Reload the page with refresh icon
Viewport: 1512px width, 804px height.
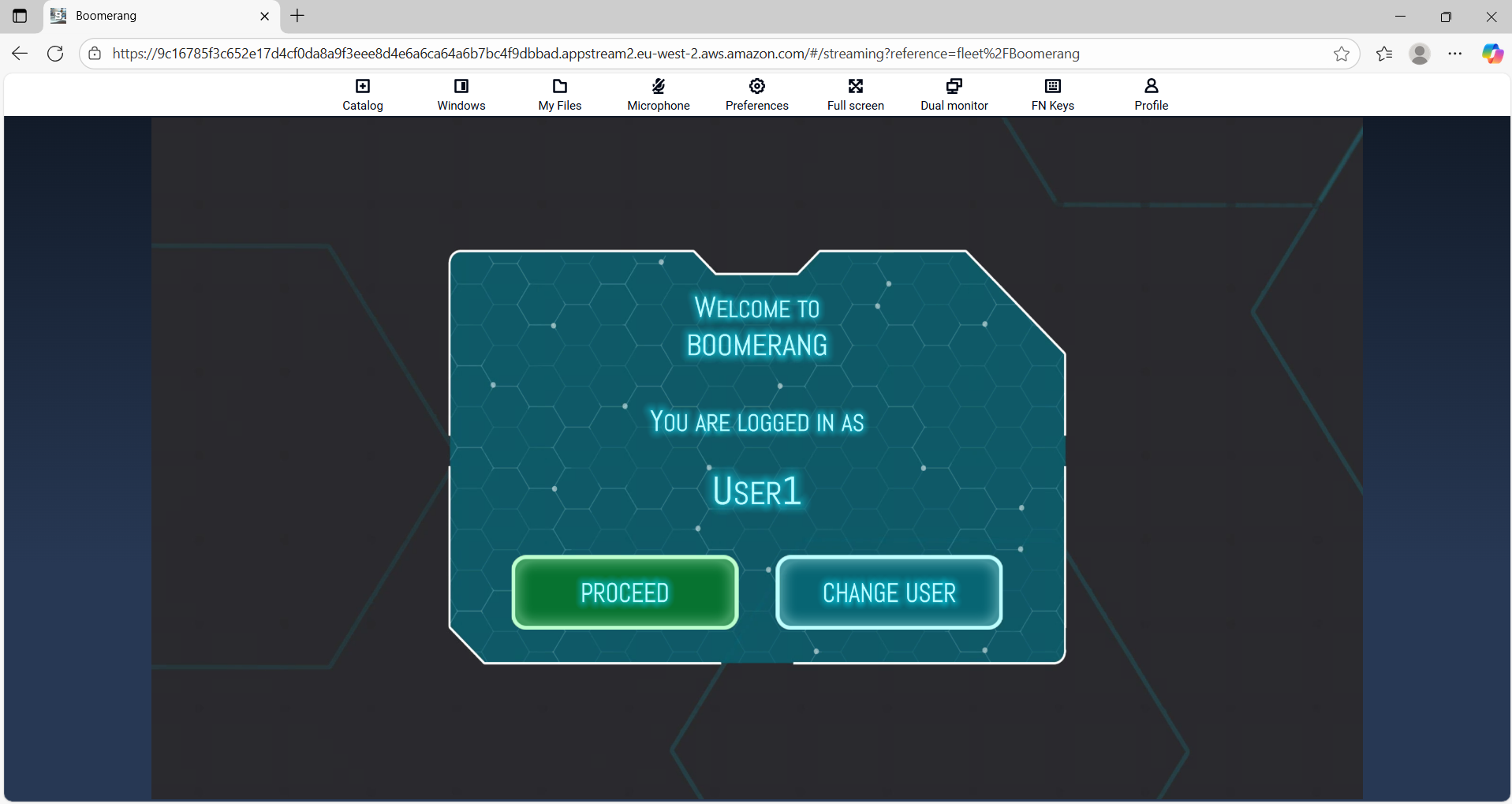coord(55,54)
